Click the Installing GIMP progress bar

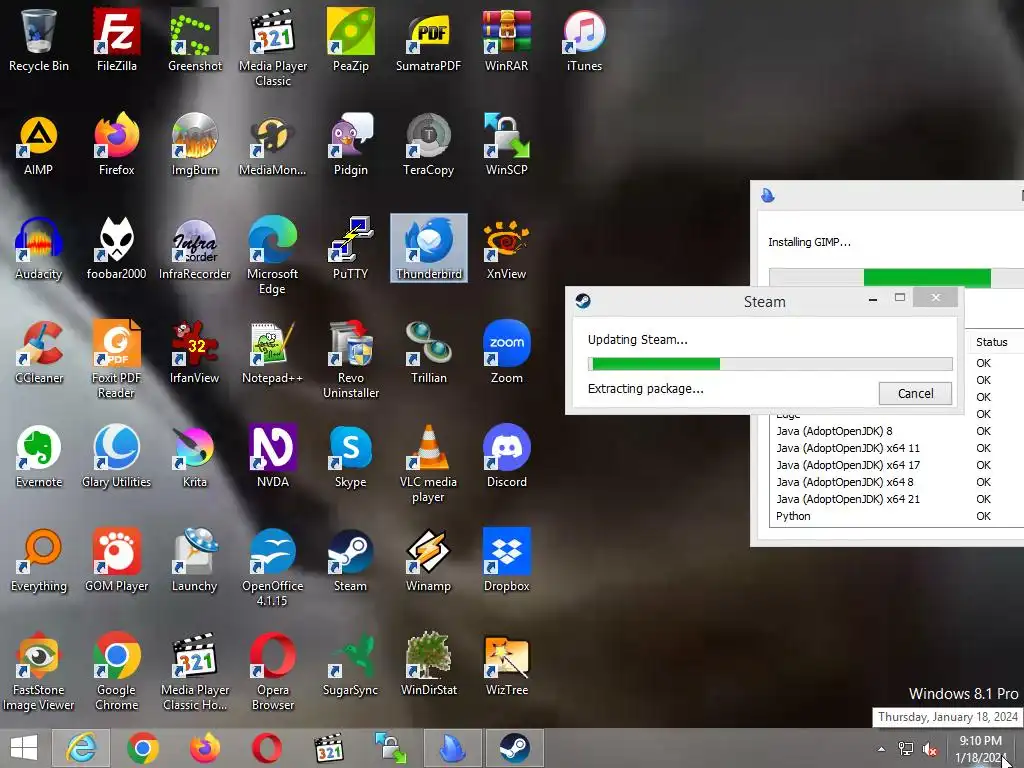(896, 278)
